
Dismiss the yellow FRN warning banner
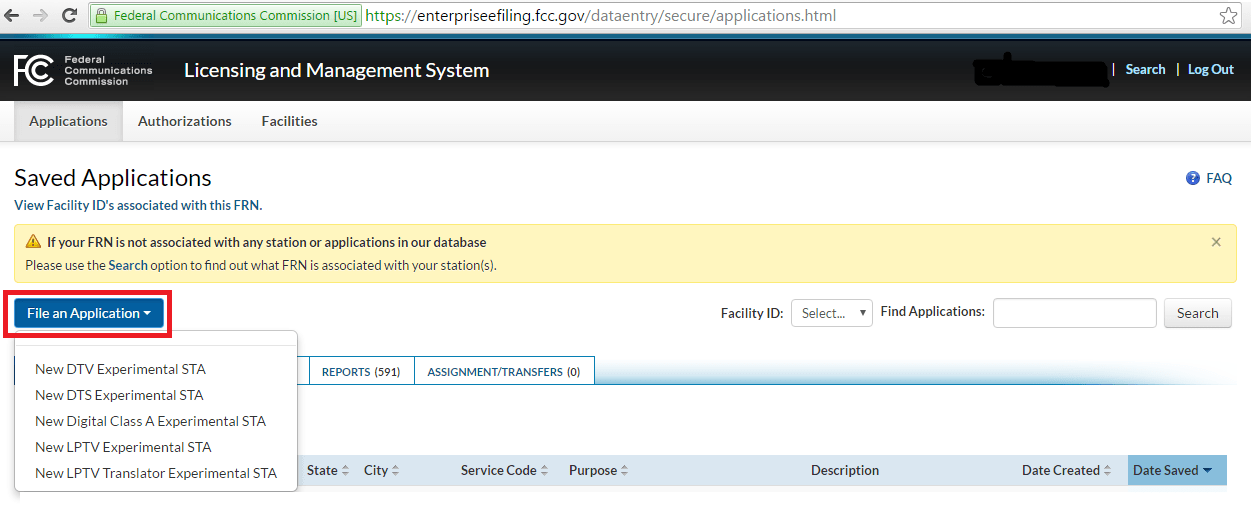coord(1216,242)
